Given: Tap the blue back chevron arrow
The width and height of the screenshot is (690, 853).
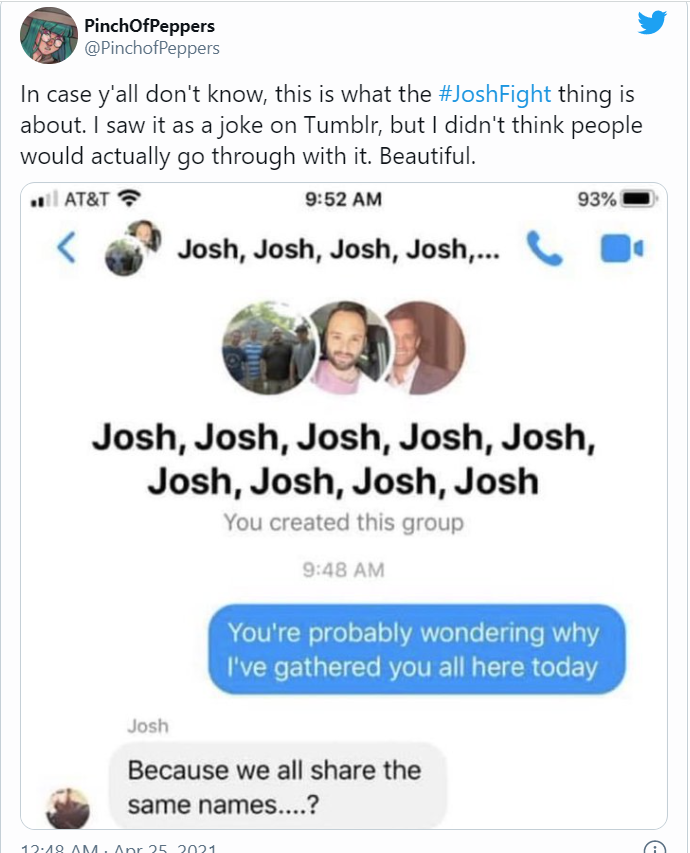Looking at the screenshot, I should [66, 248].
